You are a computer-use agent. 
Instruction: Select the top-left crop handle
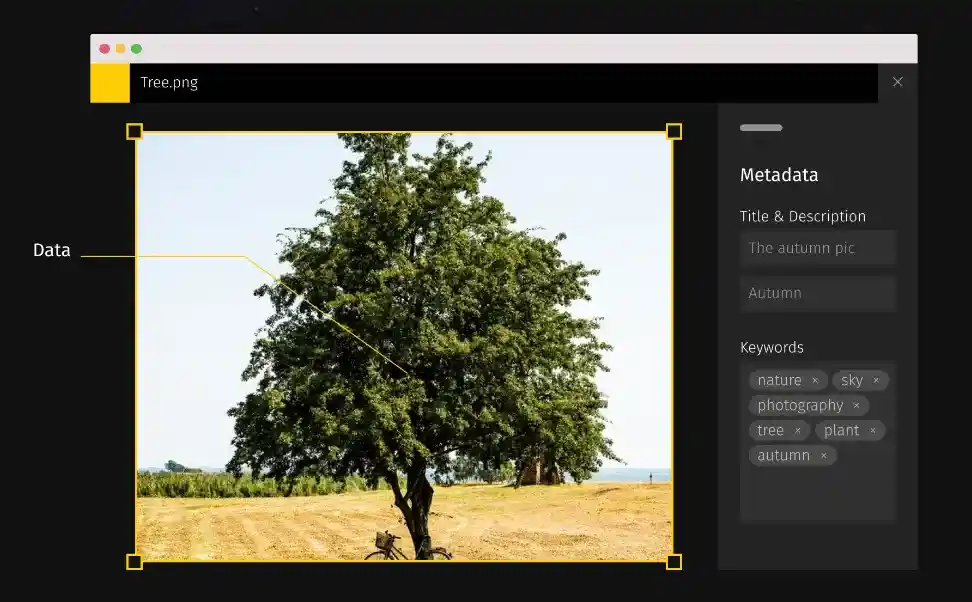point(135,131)
